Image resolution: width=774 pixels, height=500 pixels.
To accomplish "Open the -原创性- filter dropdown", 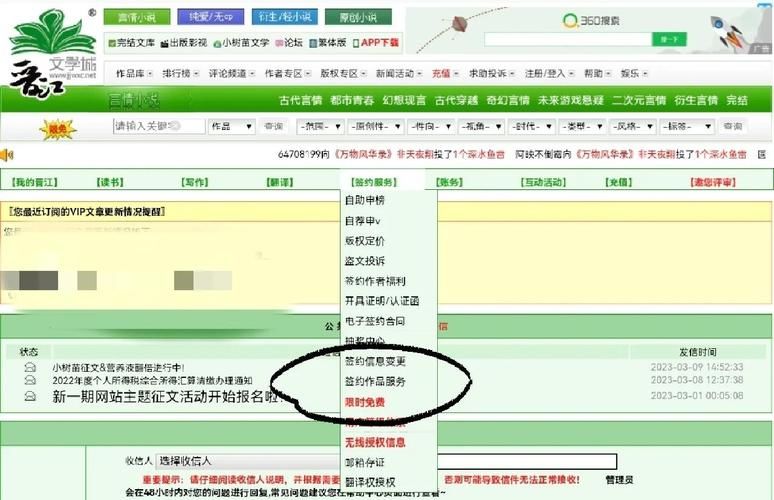I will coord(376,126).
